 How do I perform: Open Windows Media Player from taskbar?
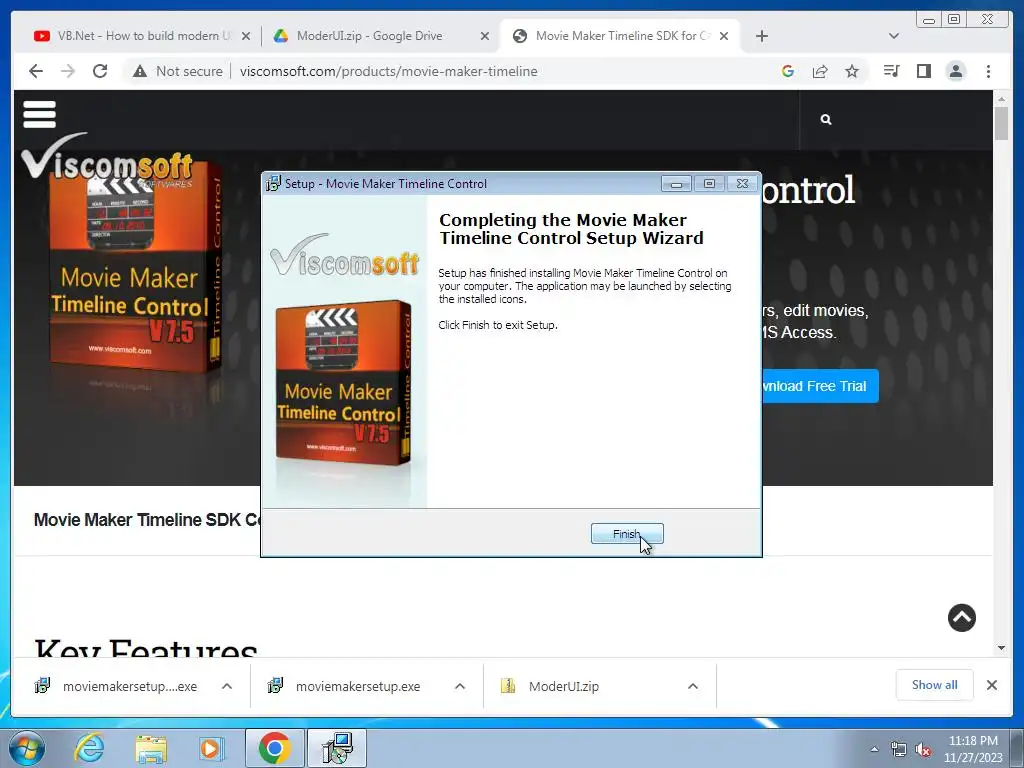211,748
